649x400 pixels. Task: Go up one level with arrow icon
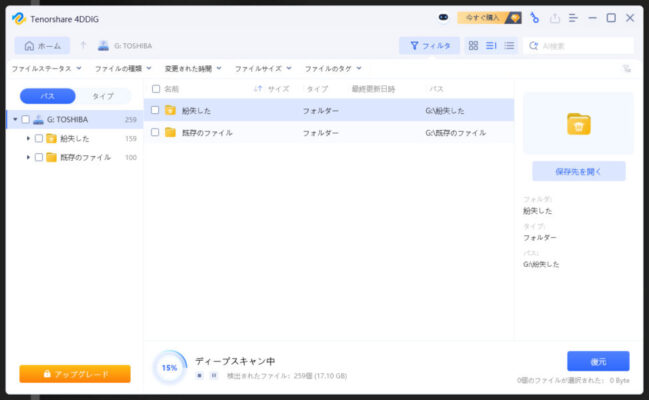click(x=84, y=46)
